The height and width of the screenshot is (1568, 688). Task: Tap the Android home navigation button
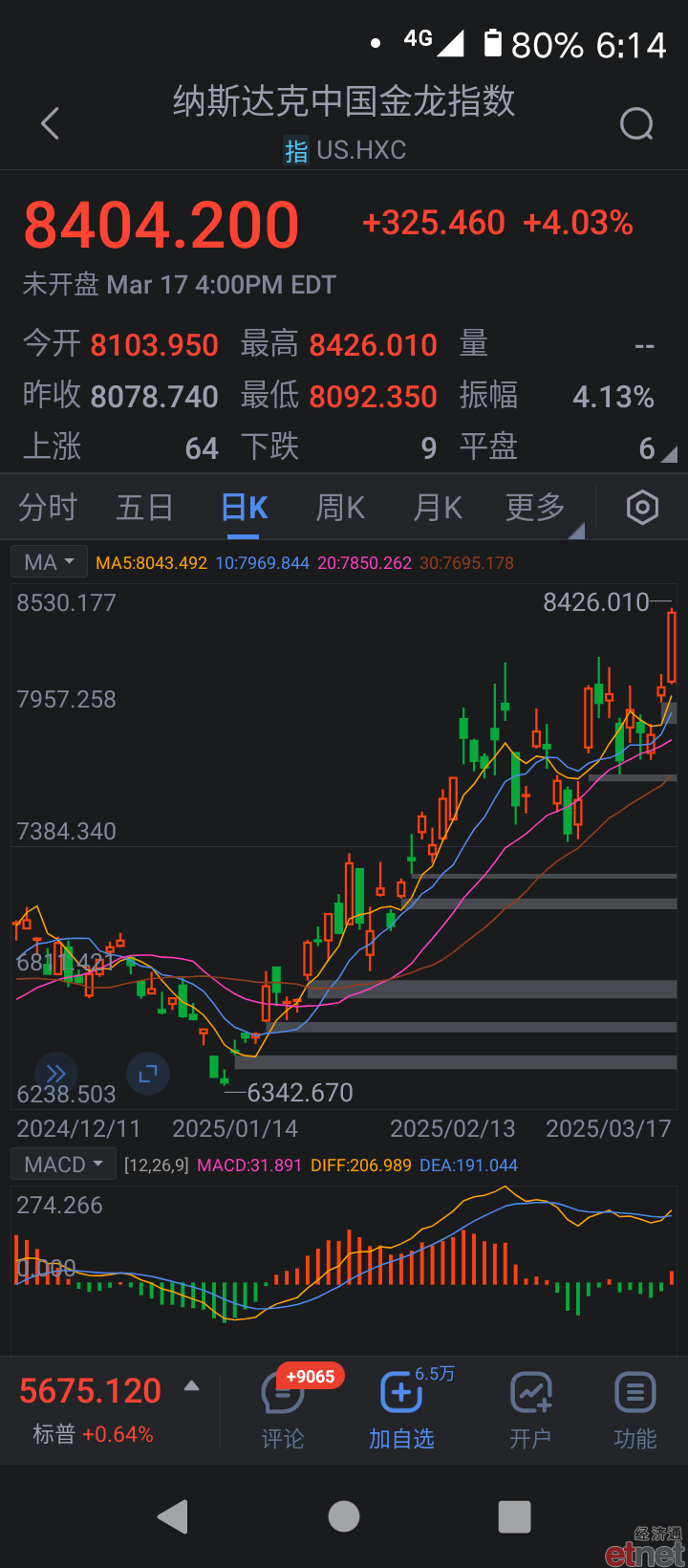tap(344, 1516)
